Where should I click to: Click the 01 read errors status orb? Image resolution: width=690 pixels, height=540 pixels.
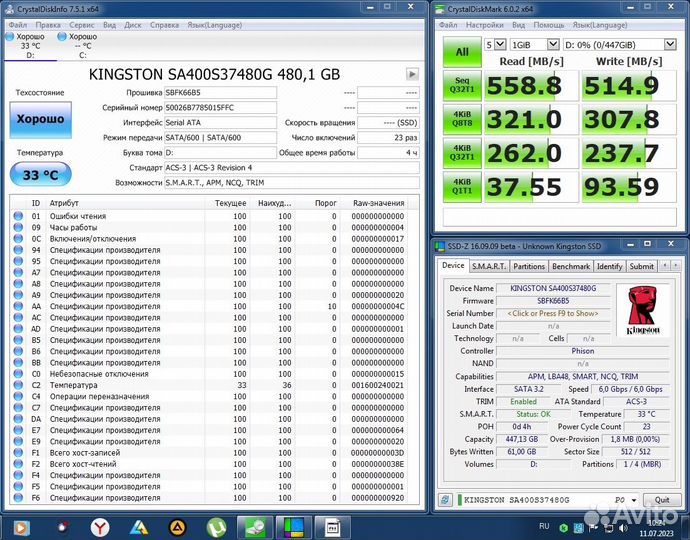tap(18, 216)
